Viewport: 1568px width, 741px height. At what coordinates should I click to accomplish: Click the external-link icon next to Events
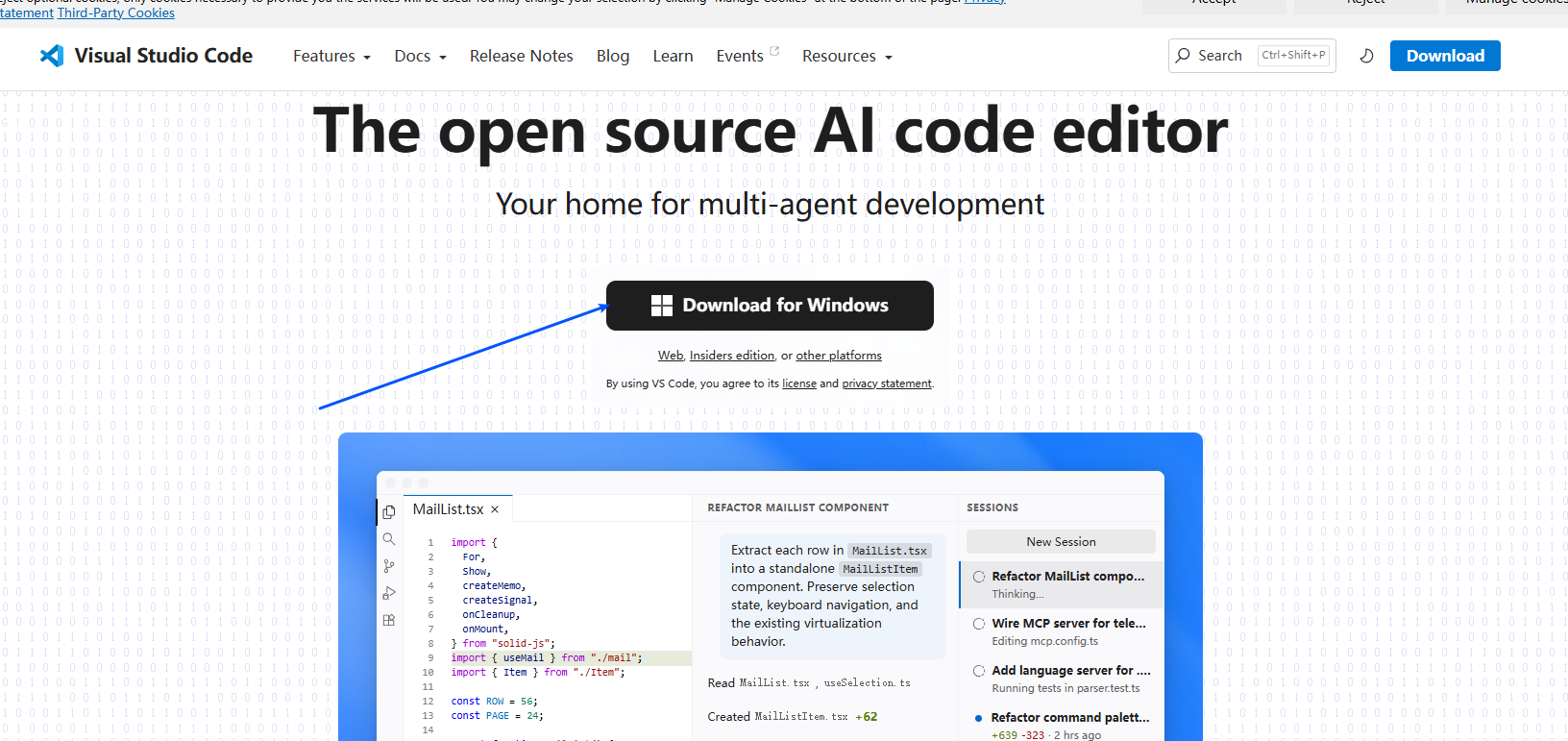(x=774, y=51)
